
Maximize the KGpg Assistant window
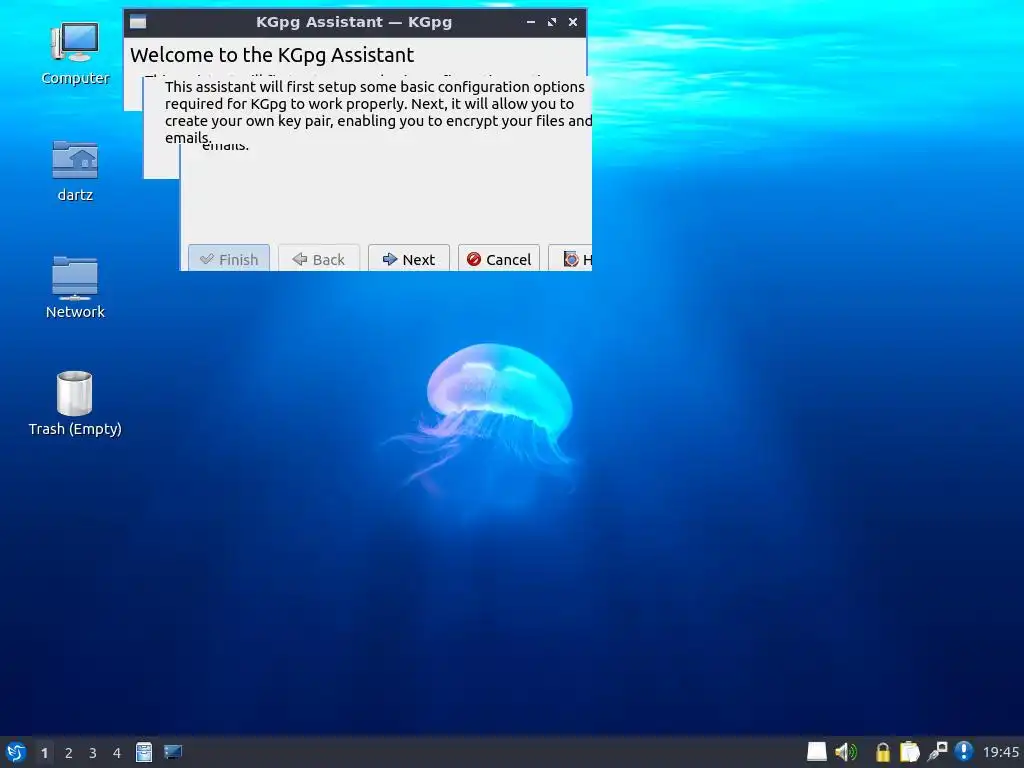[x=552, y=22]
